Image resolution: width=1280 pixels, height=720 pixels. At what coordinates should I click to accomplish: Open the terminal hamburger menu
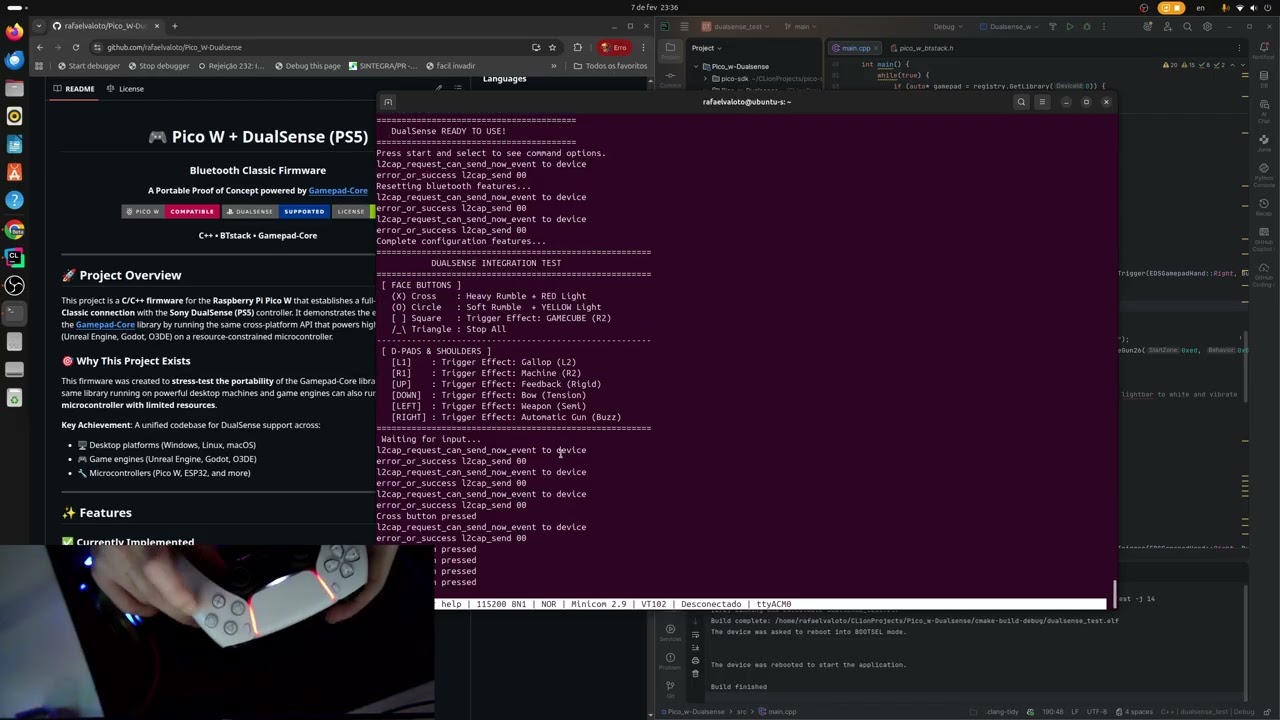(x=1042, y=102)
